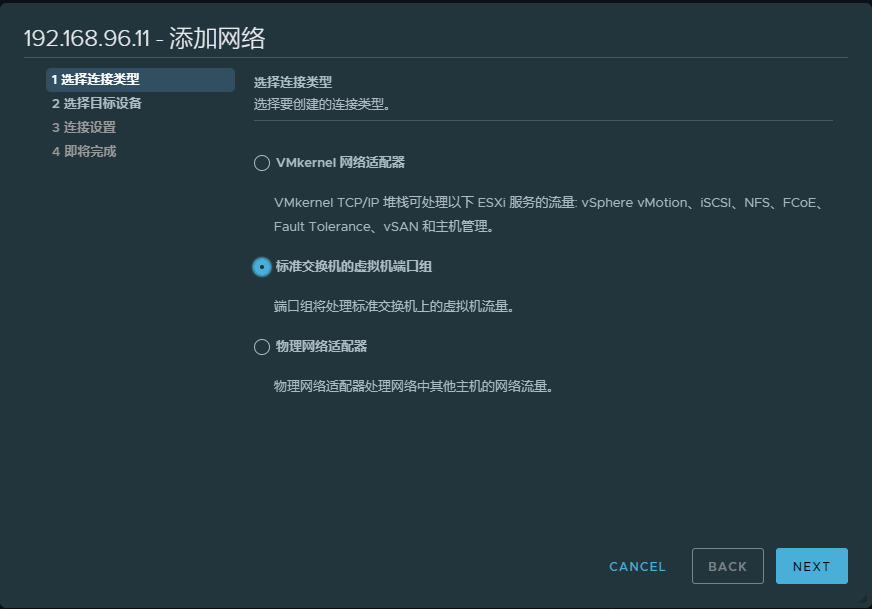
Task: Click the VMkernel TCP/IP description line
Action: coord(549,202)
